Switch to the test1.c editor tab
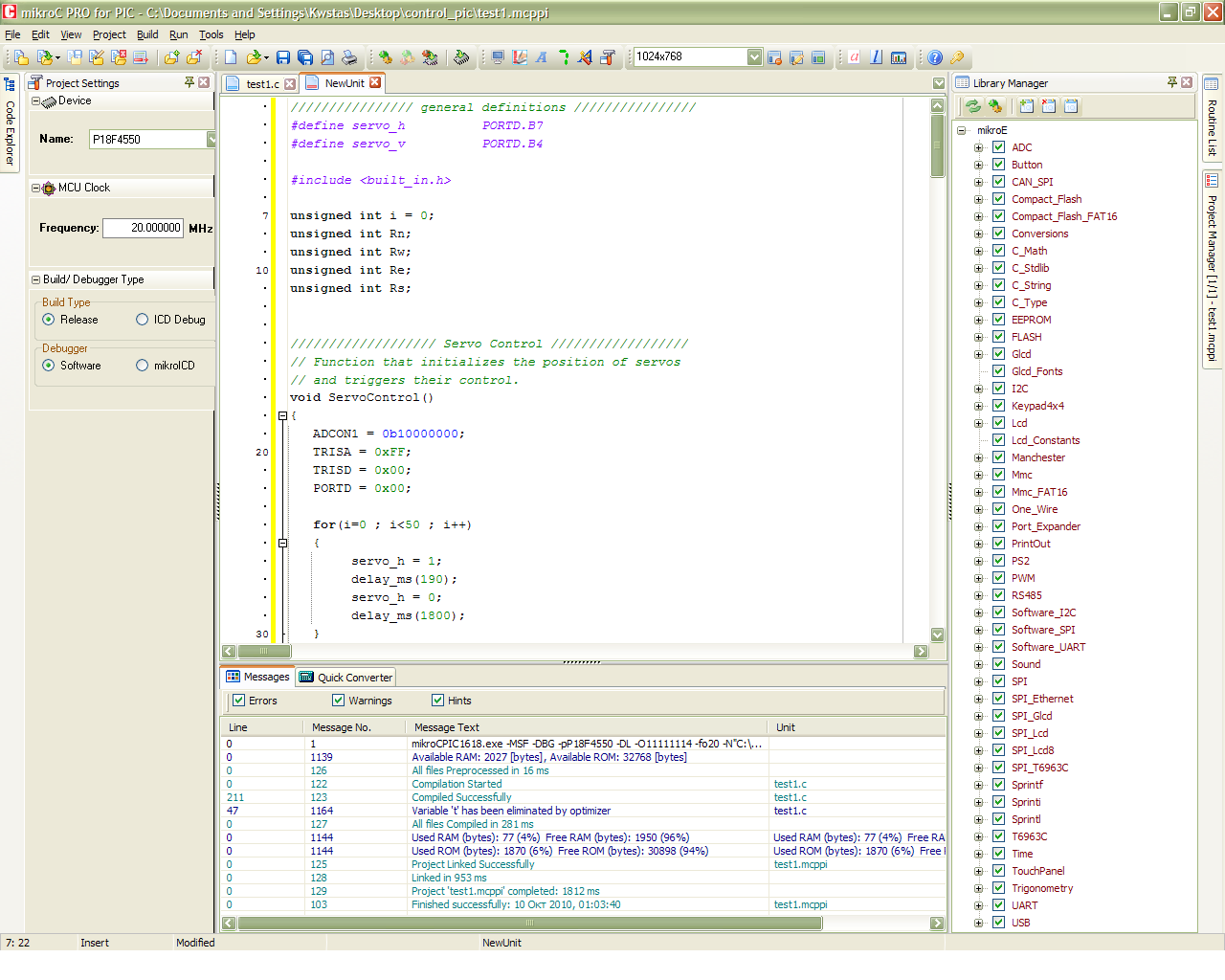Screen dimensions: 1225x980 coord(262,84)
